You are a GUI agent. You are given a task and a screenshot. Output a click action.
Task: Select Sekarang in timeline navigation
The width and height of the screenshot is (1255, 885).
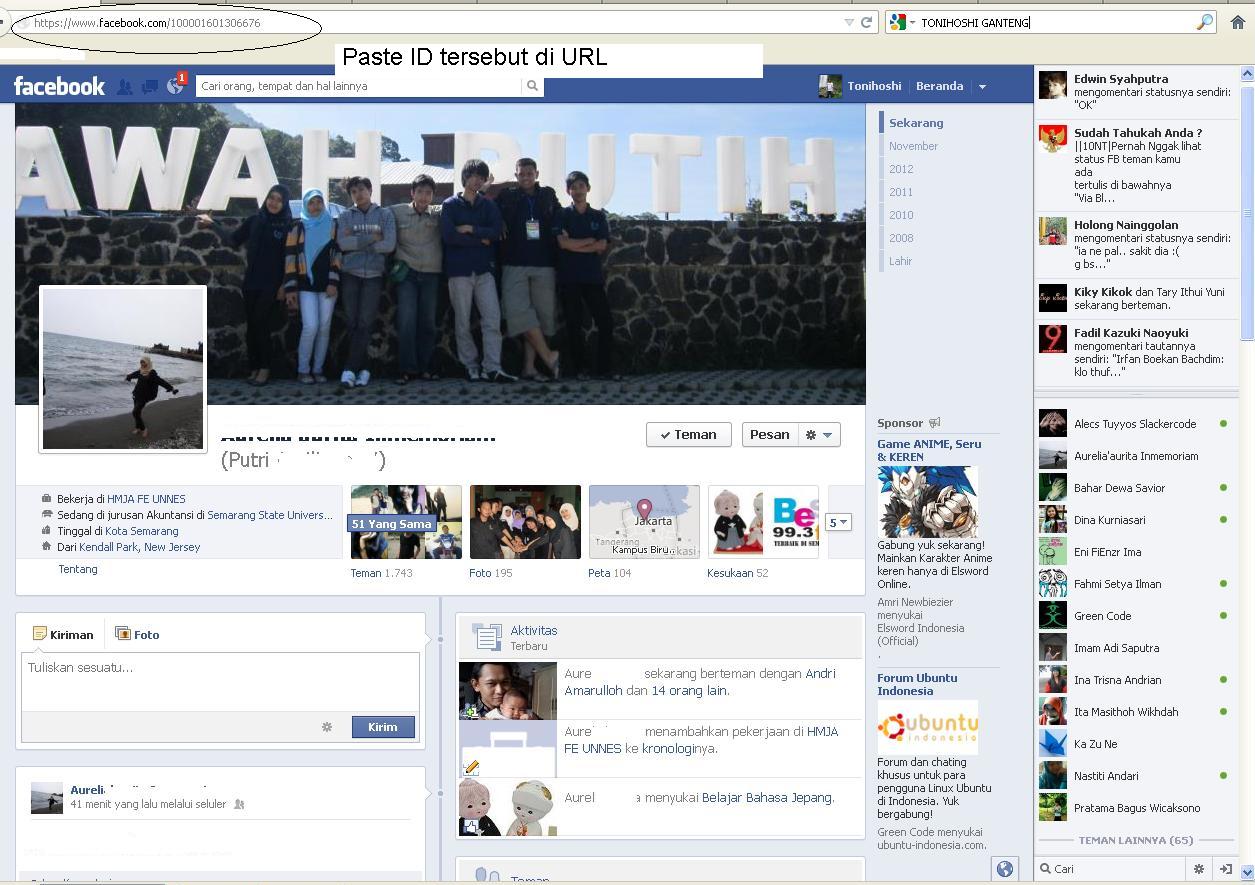[916, 123]
